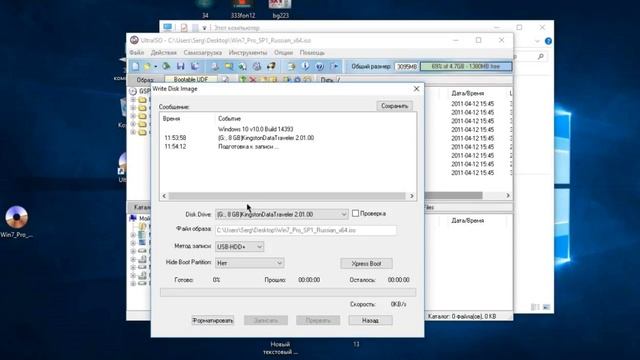Click the Info (i) icon in toolbar

pyautogui.click(x=305, y=66)
